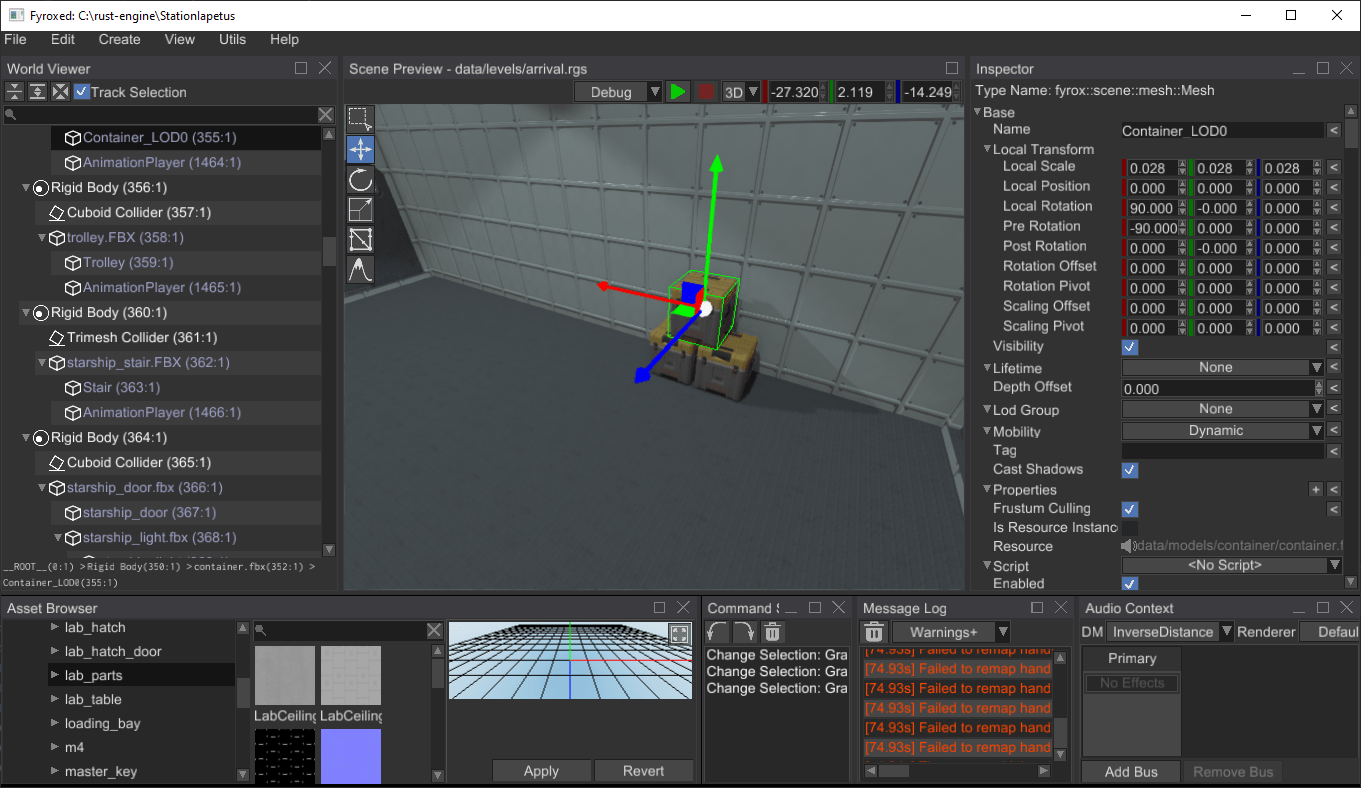Viewport: 1361px width, 788px height.
Task: Disable Cast Shadows in the Inspector
Action: (x=1129, y=470)
